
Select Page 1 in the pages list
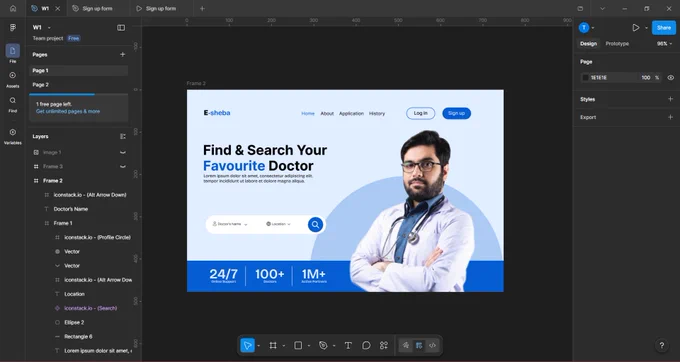(78, 70)
